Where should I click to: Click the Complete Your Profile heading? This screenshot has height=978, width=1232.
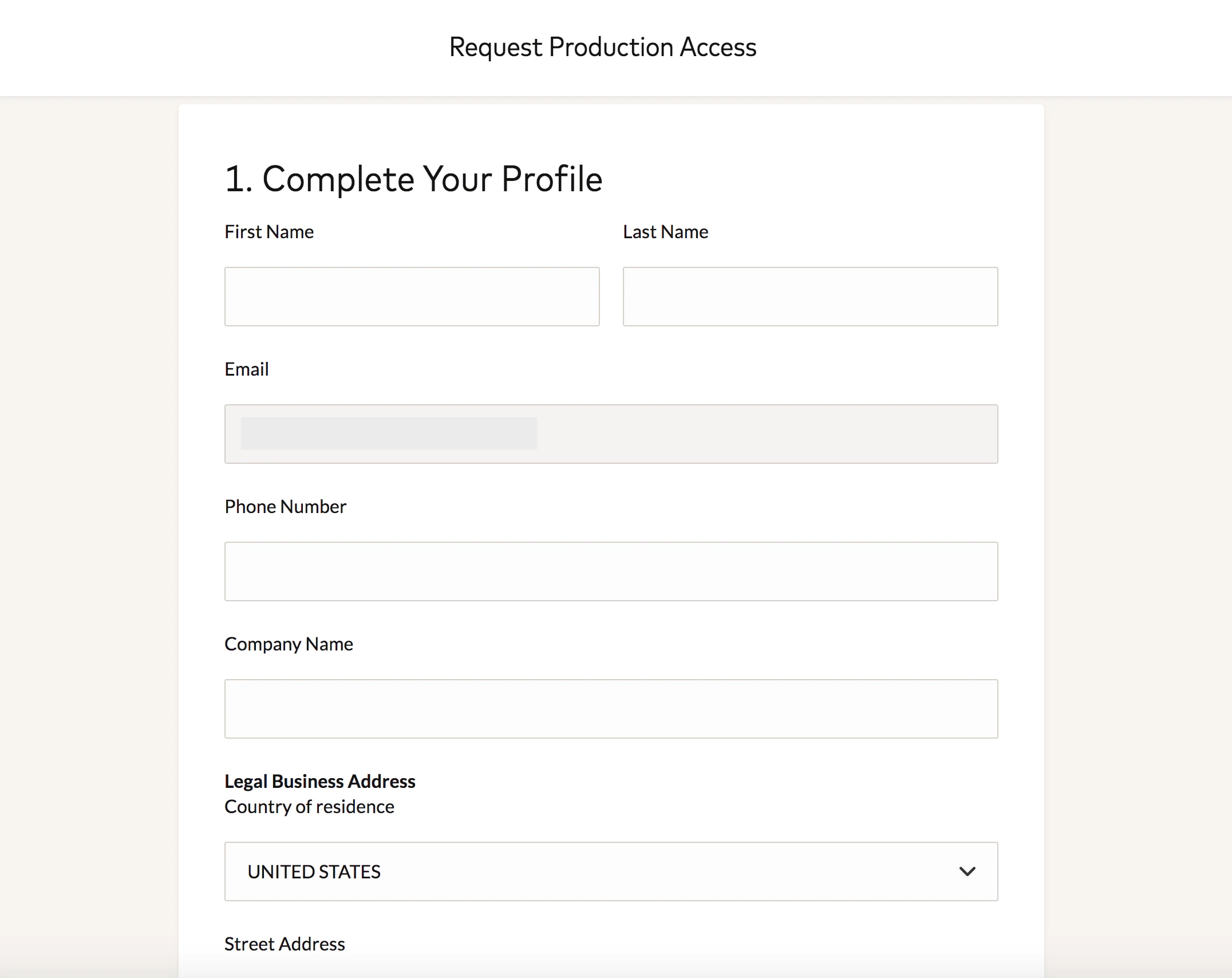[x=413, y=179]
